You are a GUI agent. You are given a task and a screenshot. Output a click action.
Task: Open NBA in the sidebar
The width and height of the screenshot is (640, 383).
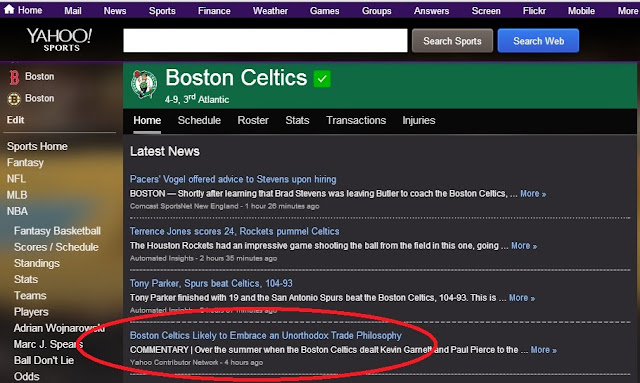point(17,211)
